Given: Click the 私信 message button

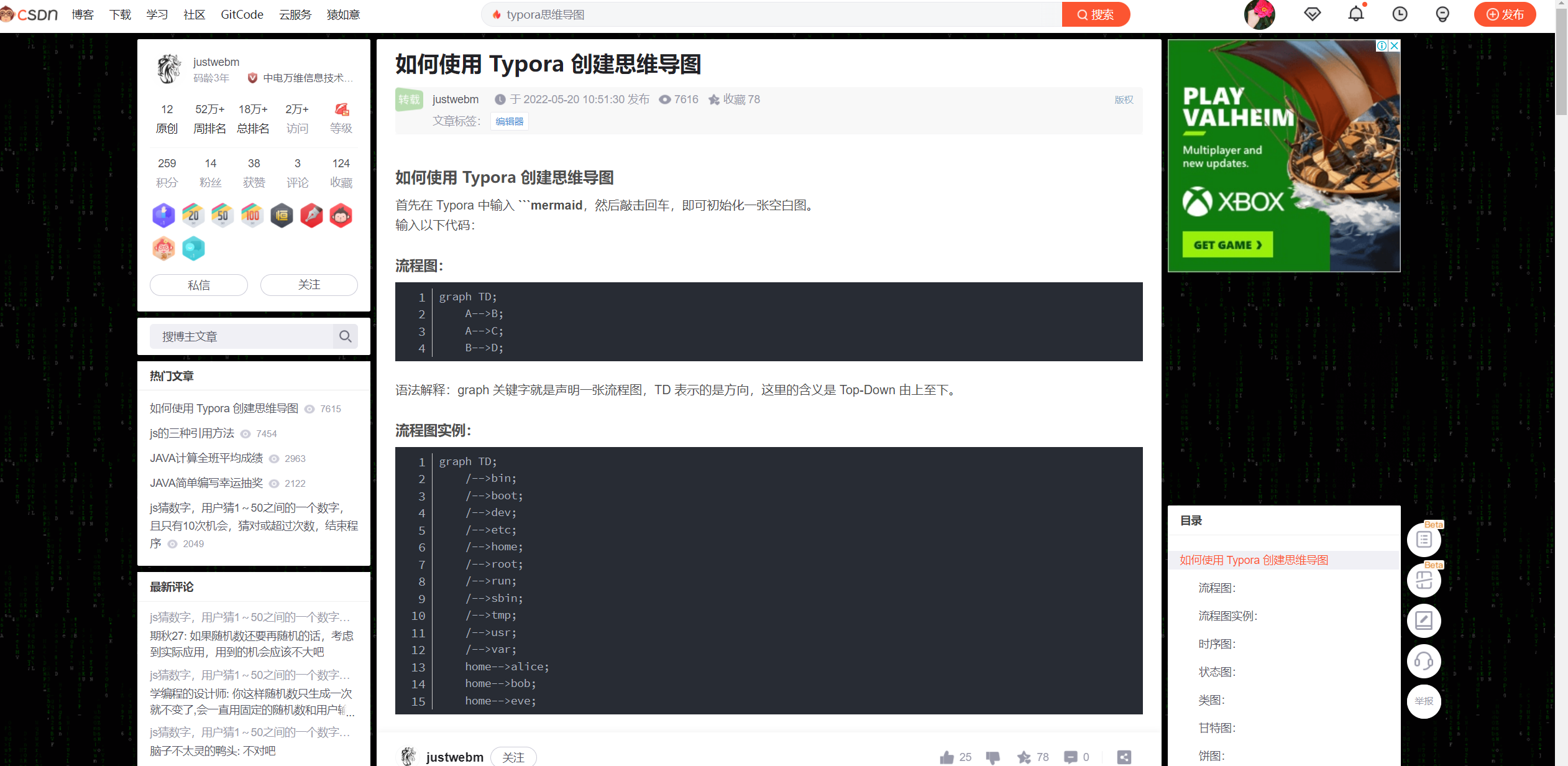Looking at the screenshot, I should [x=199, y=285].
